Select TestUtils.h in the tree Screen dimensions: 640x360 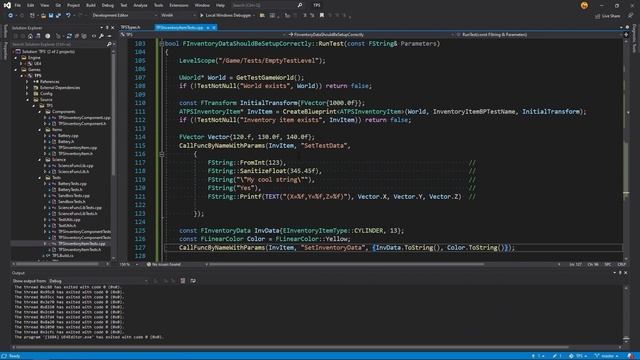coord(67,225)
